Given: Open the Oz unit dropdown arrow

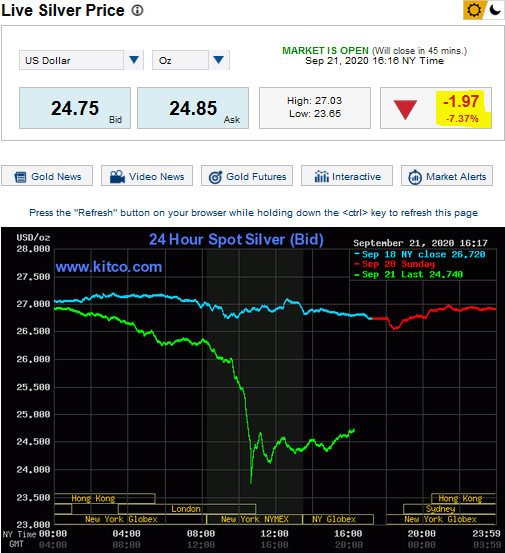Looking at the screenshot, I should click(219, 60).
